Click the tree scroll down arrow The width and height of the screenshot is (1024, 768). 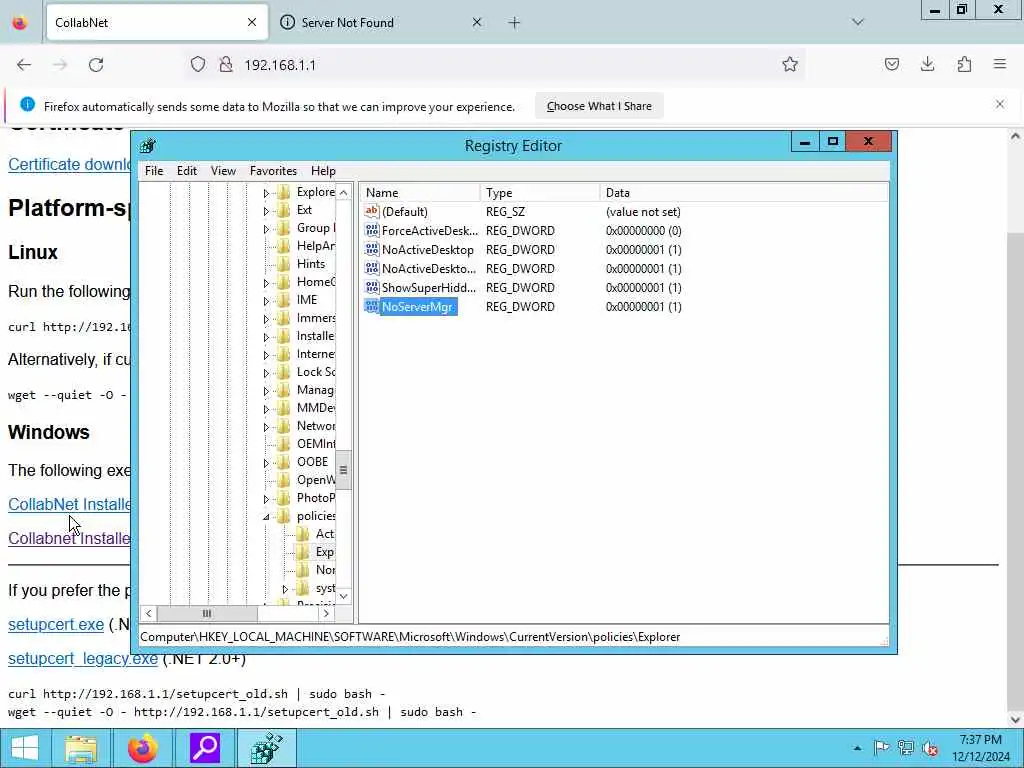click(344, 596)
